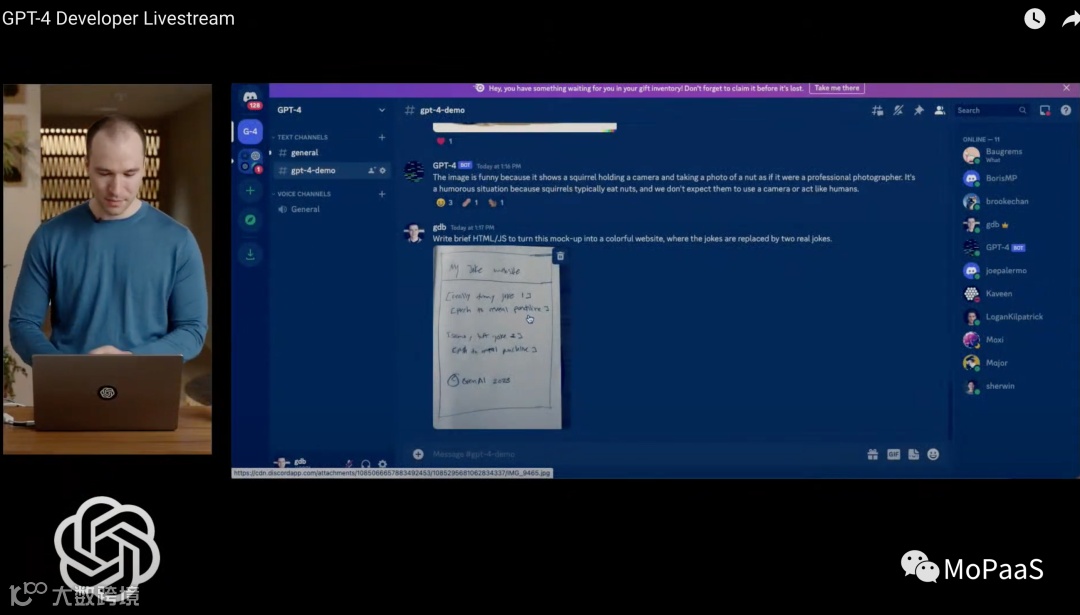This screenshot has height=615, width=1080.
Task: Mute microphone in the user panel
Action: [349, 464]
